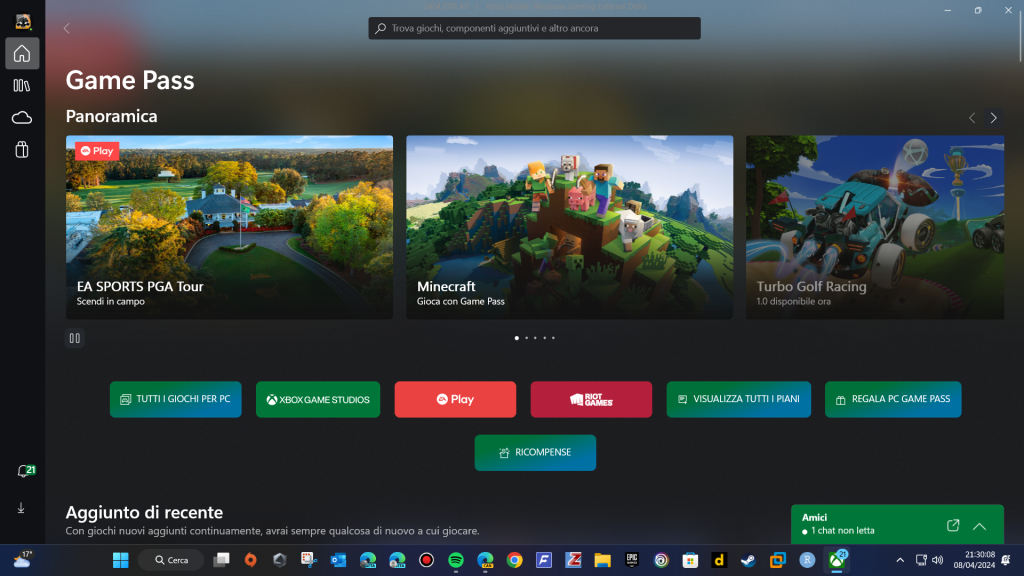1024x576 pixels.
Task: Expand the Amici panel chevron
Action: [980, 526]
